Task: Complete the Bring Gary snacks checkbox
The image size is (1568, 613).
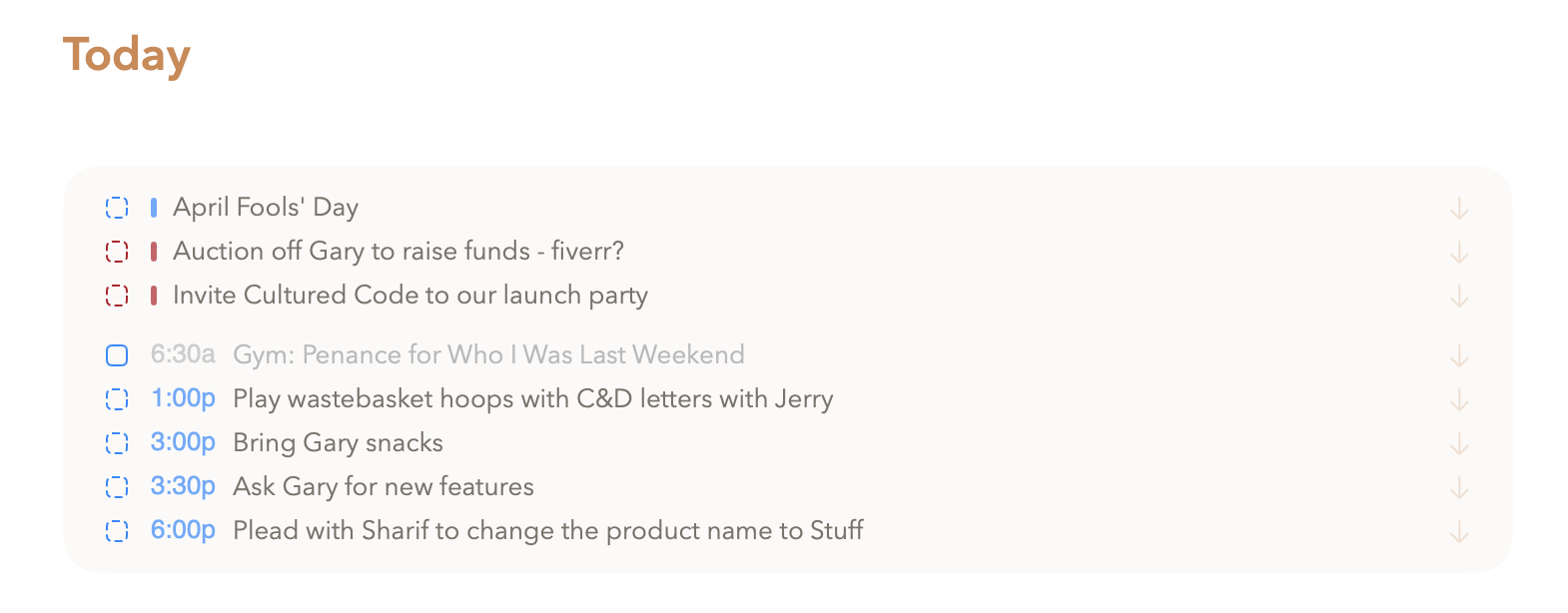Action: coord(117,443)
